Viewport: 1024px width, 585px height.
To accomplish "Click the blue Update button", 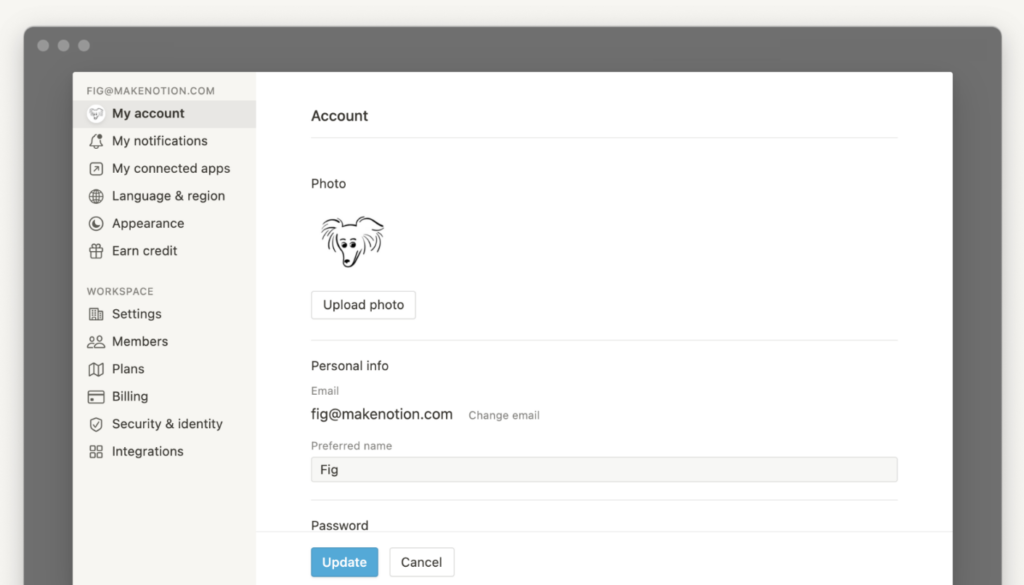I will [x=344, y=562].
